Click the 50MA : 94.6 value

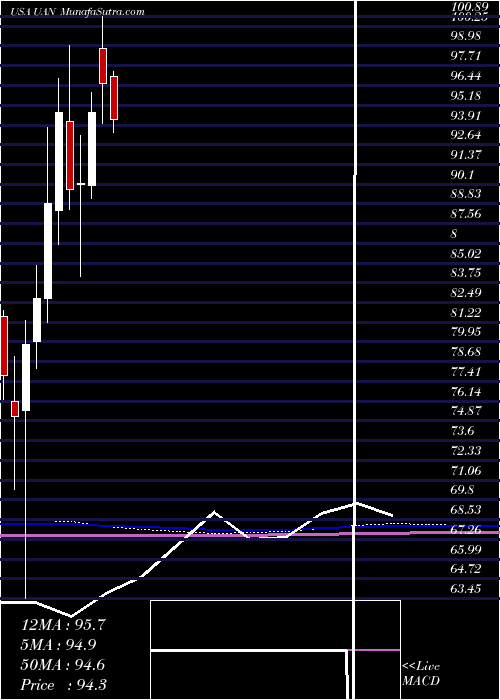point(64,665)
